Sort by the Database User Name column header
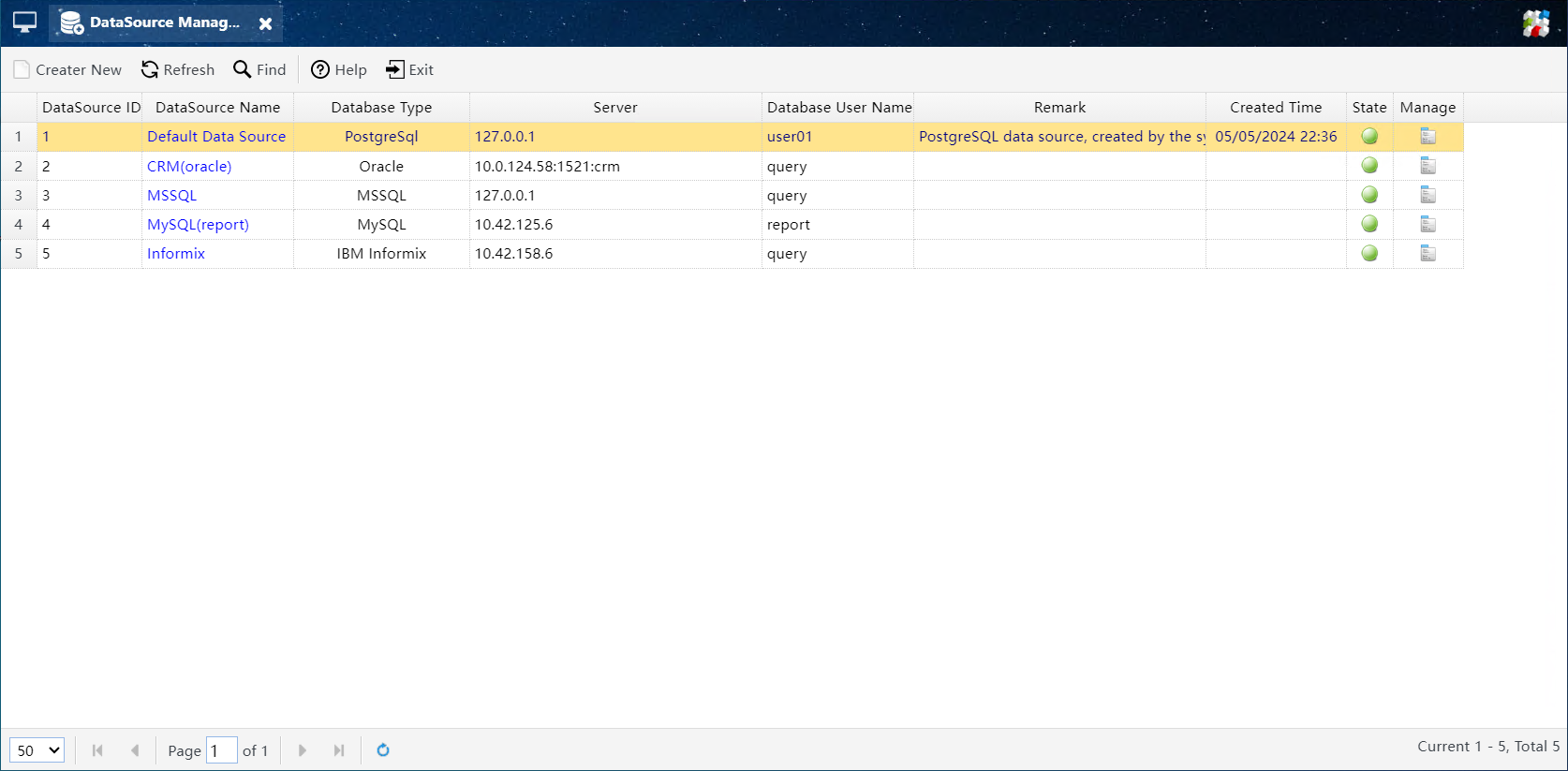This screenshot has height=771, width=1568. [x=838, y=108]
